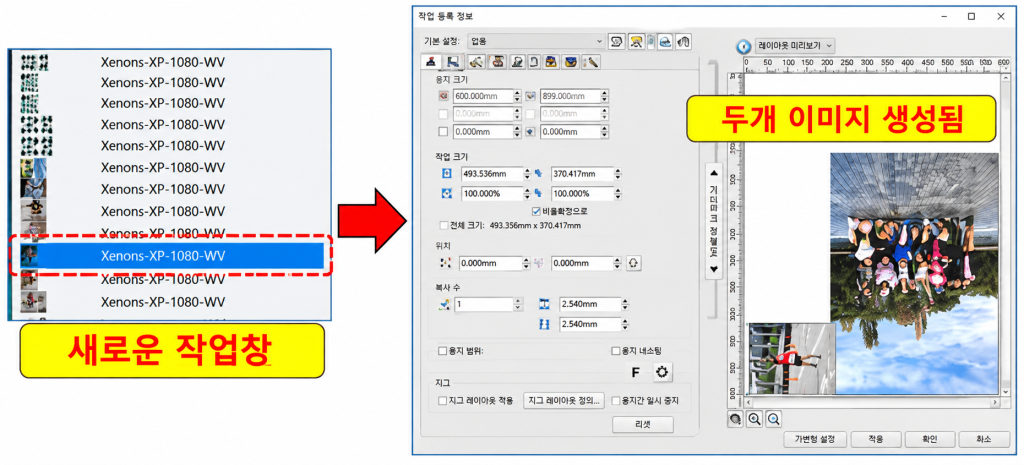Open the gear settings button beside F

coord(662,372)
